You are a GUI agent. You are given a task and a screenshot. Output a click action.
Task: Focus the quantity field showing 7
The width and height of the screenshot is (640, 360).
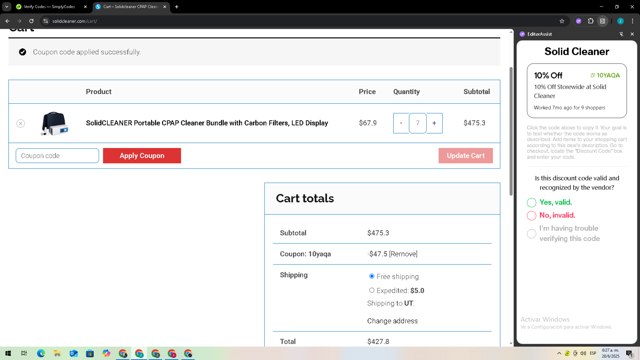tap(418, 123)
